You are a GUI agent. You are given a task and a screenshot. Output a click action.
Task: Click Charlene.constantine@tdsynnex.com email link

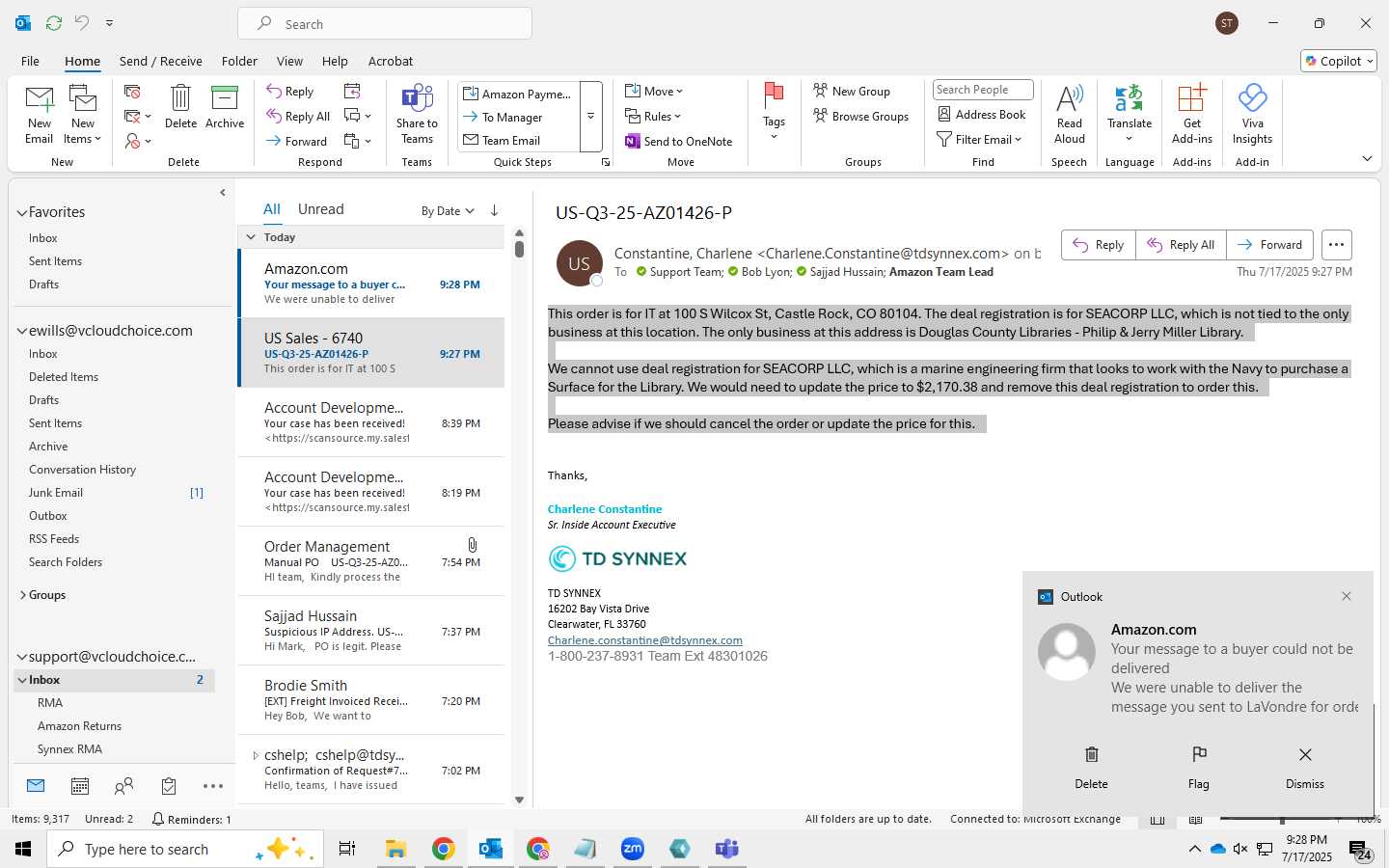pyautogui.click(x=645, y=640)
